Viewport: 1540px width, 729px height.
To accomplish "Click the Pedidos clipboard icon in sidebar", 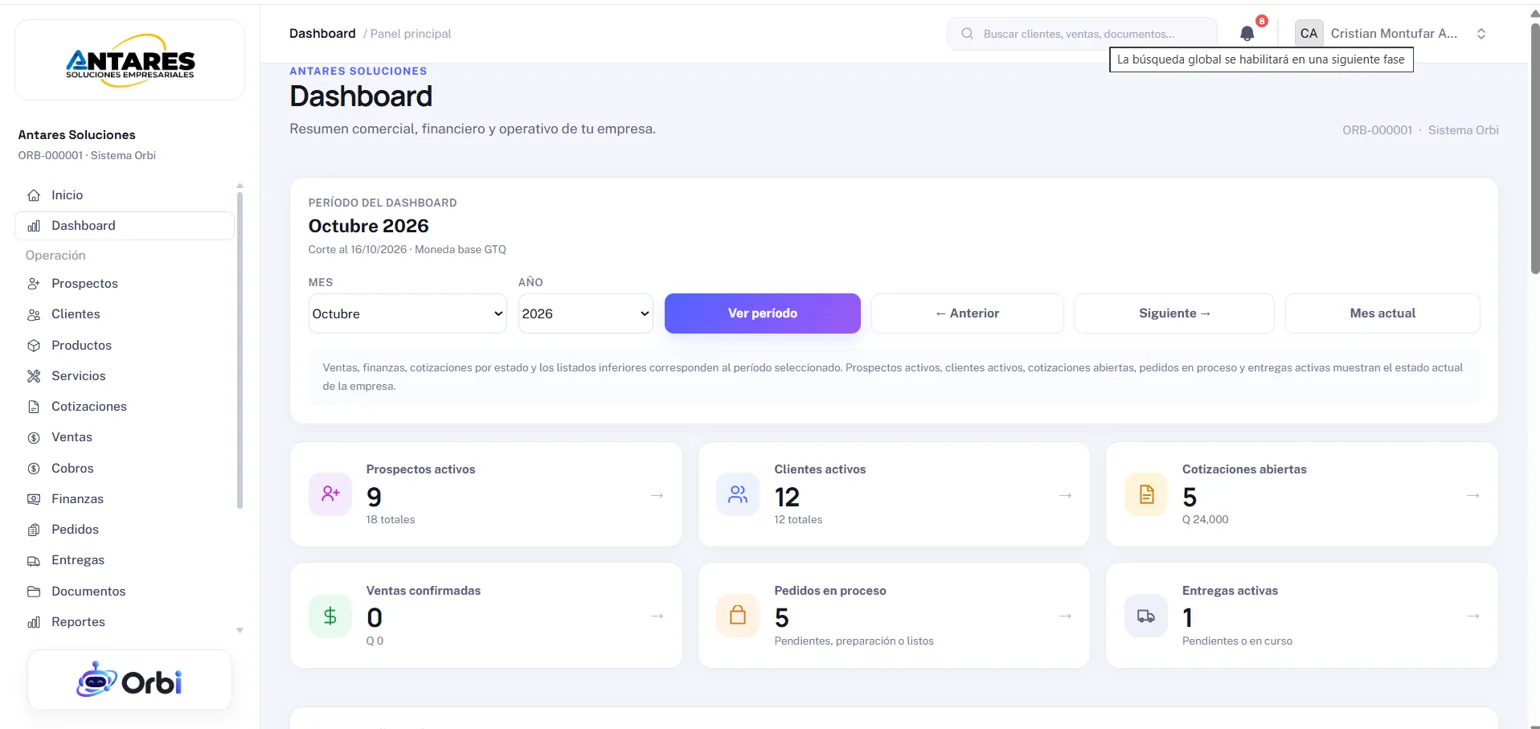I will [x=33, y=530].
